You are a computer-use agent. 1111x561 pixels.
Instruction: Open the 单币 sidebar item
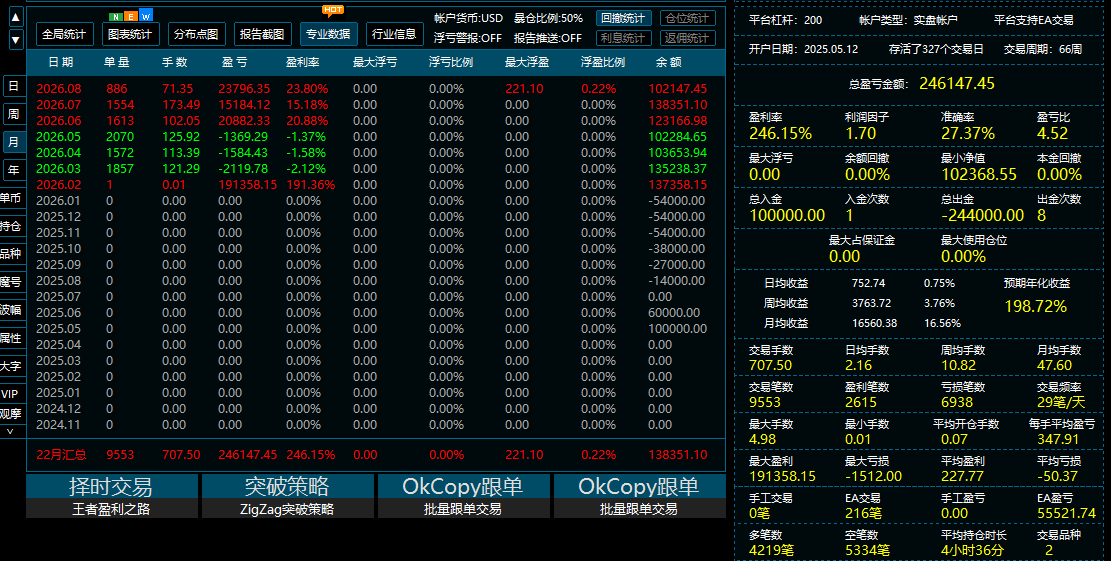pyautogui.click(x=11, y=198)
